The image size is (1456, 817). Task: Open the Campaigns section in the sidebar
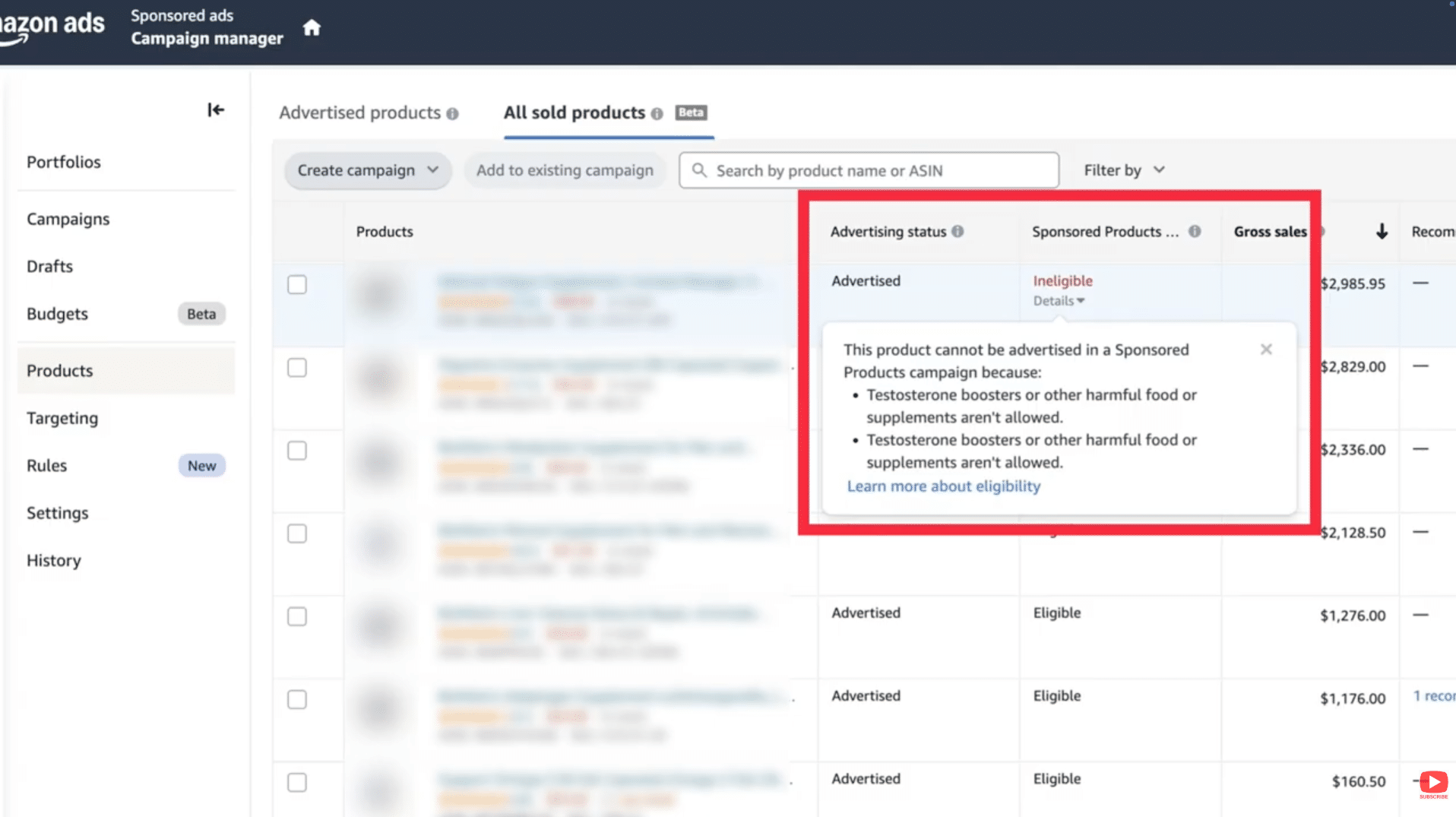pos(68,219)
